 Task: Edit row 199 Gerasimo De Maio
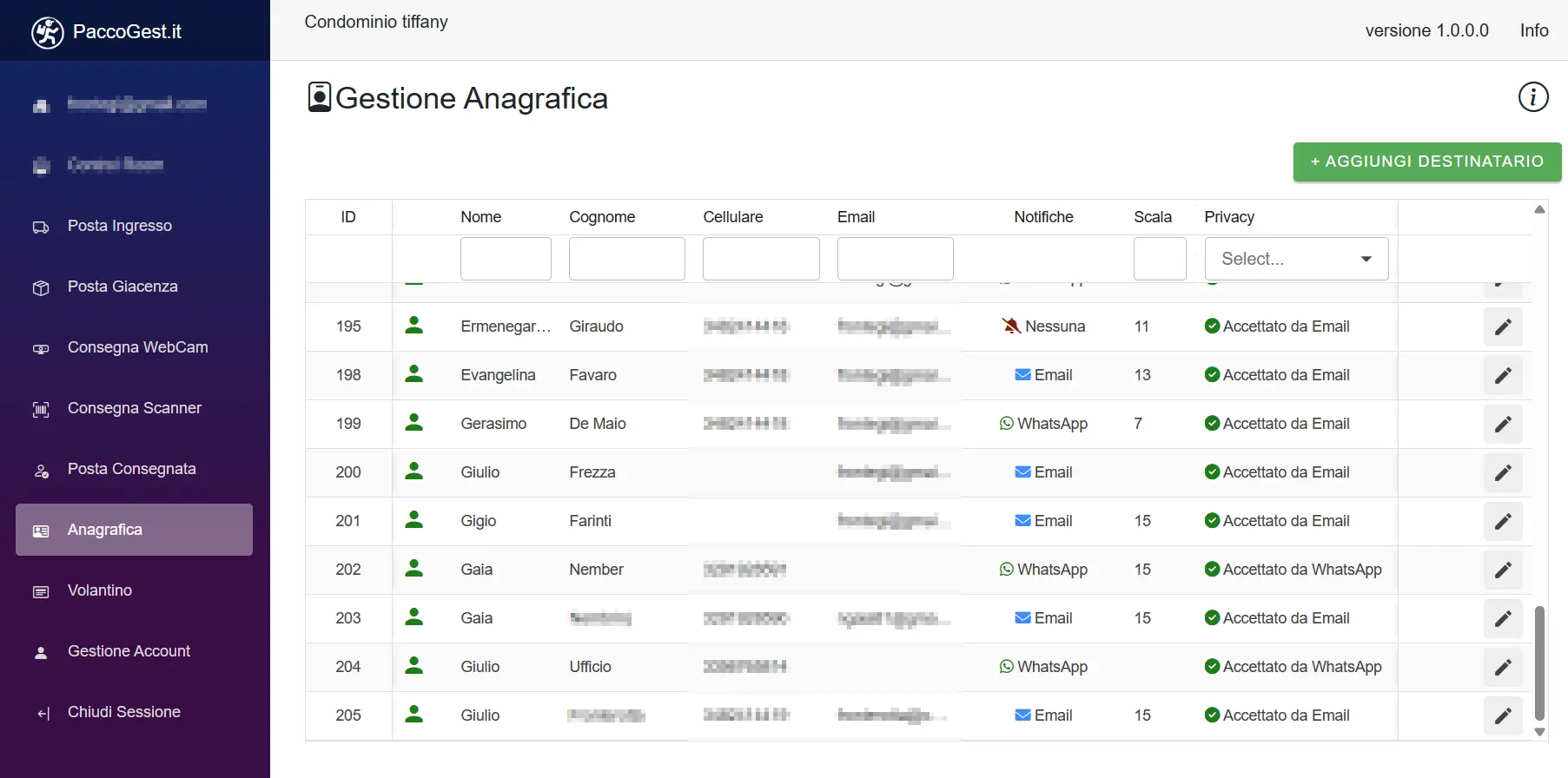coord(1502,424)
